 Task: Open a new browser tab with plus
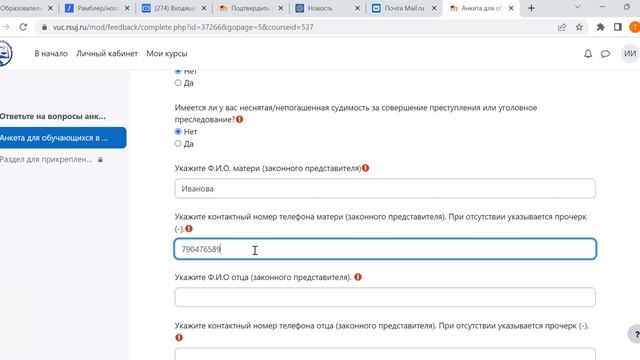click(x=531, y=8)
